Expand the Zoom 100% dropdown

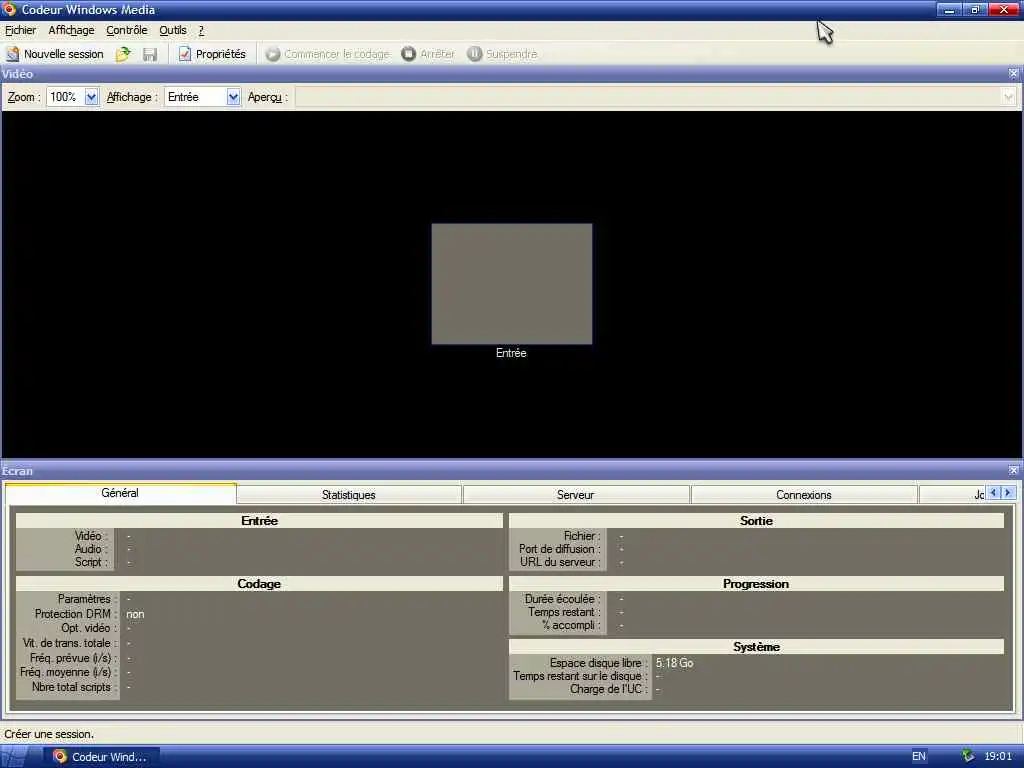click(x=91, y=97)
